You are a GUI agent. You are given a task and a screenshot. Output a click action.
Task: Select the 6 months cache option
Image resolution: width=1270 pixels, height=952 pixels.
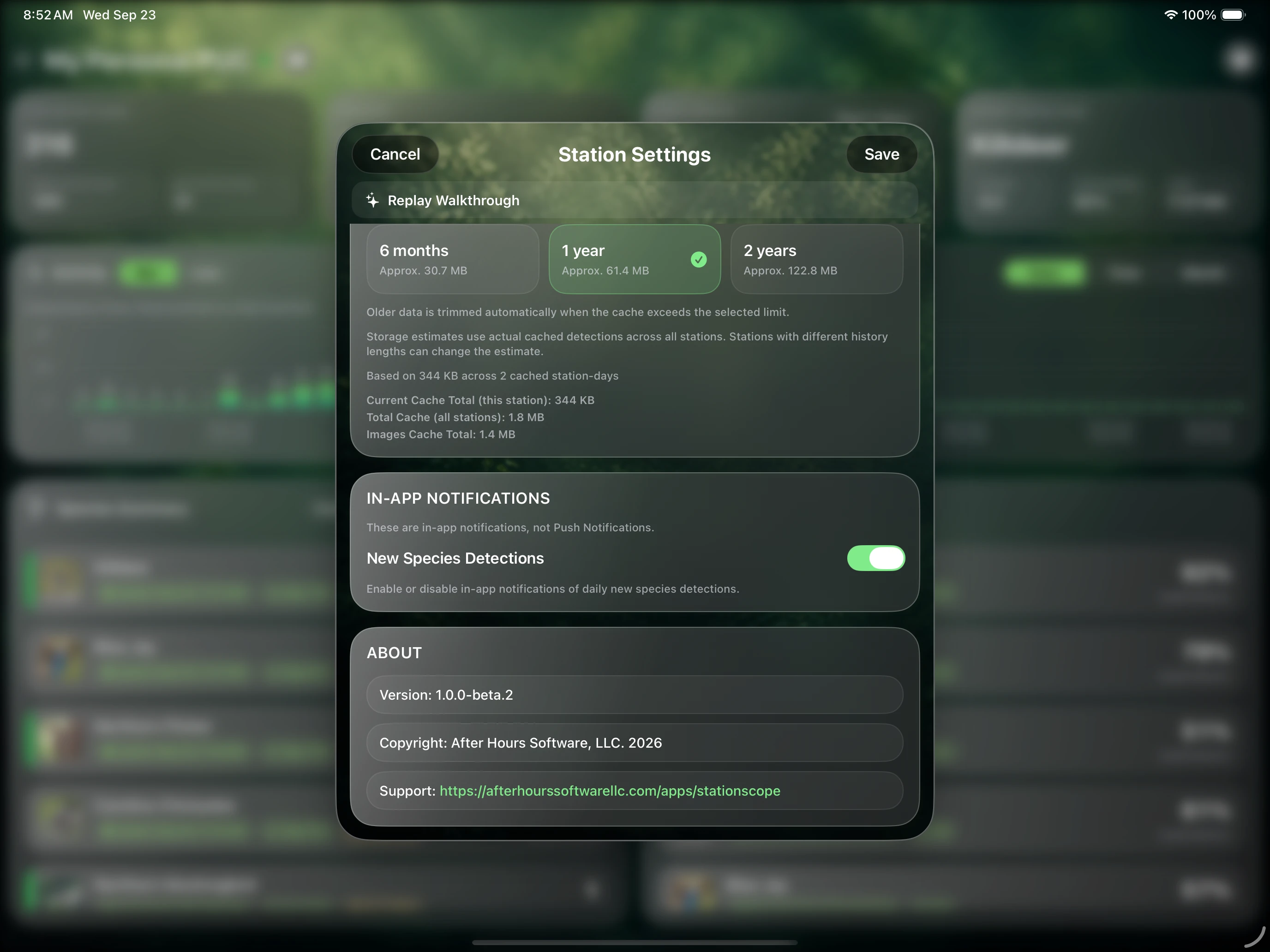click(x=452, y=259)
